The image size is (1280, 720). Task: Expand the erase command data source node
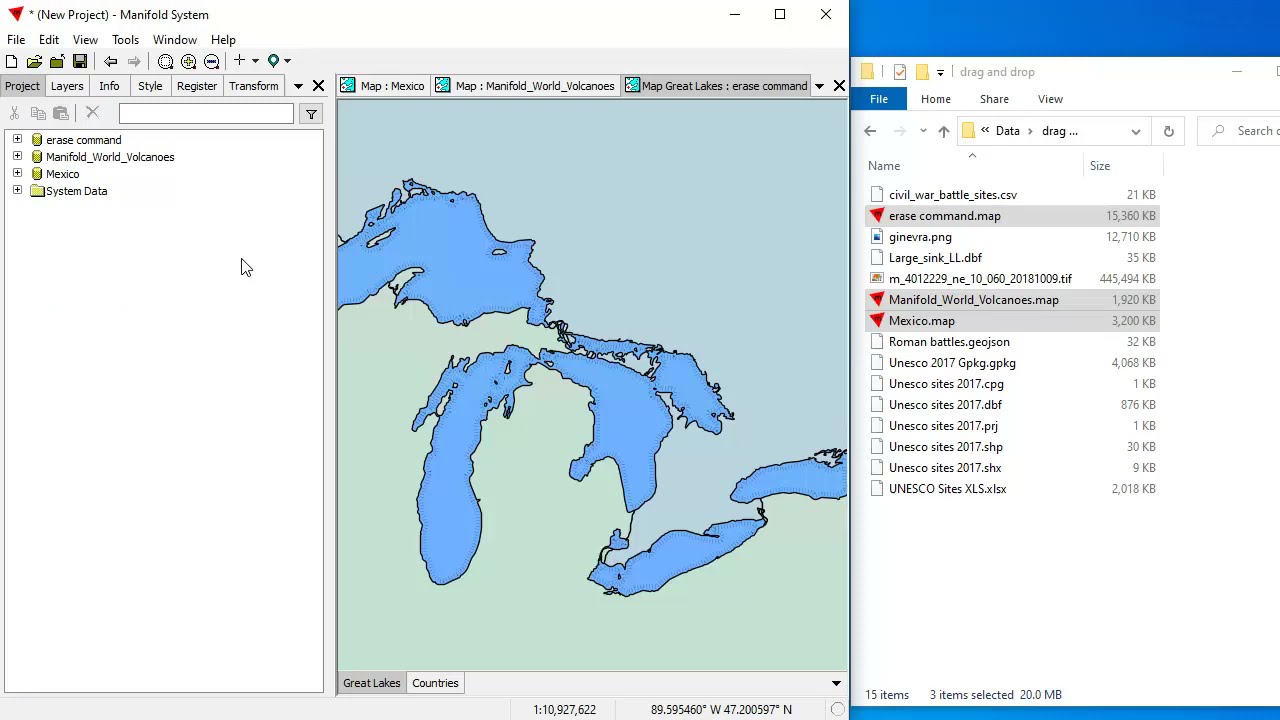coord(17,140)
